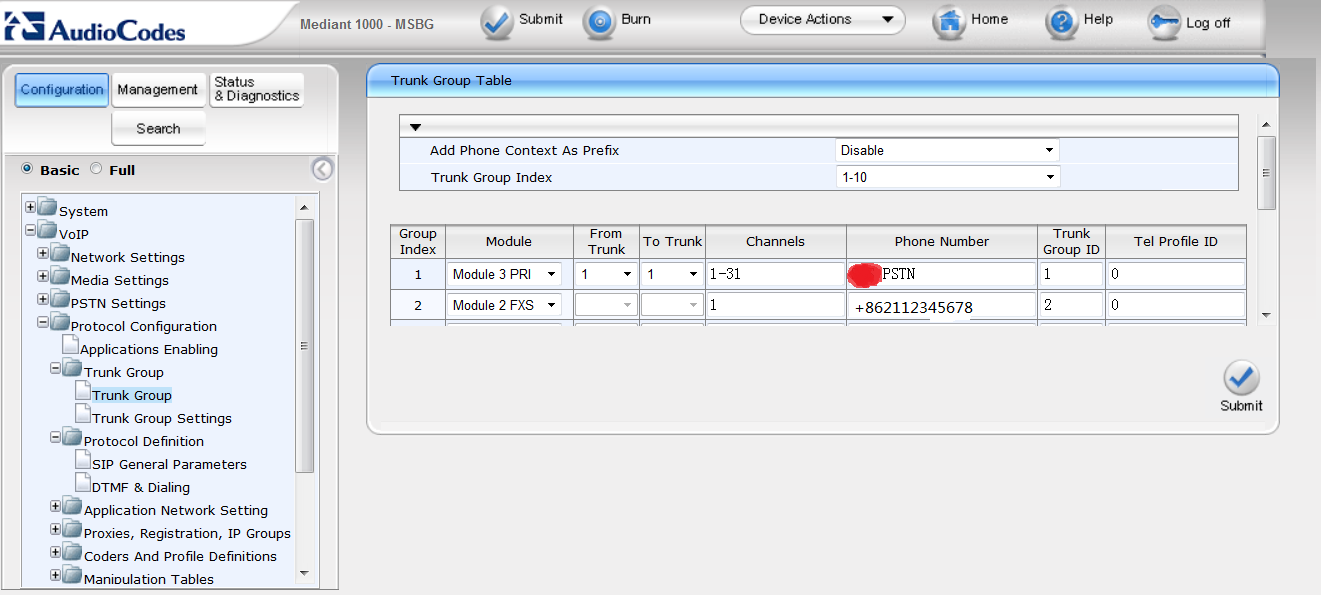Expand the System tree node
Screen dimensions: 1321x595
pos(31,208)
